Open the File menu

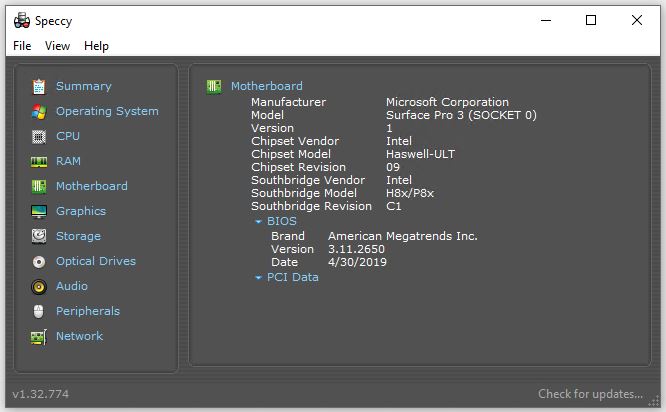[x=22, y=46]
